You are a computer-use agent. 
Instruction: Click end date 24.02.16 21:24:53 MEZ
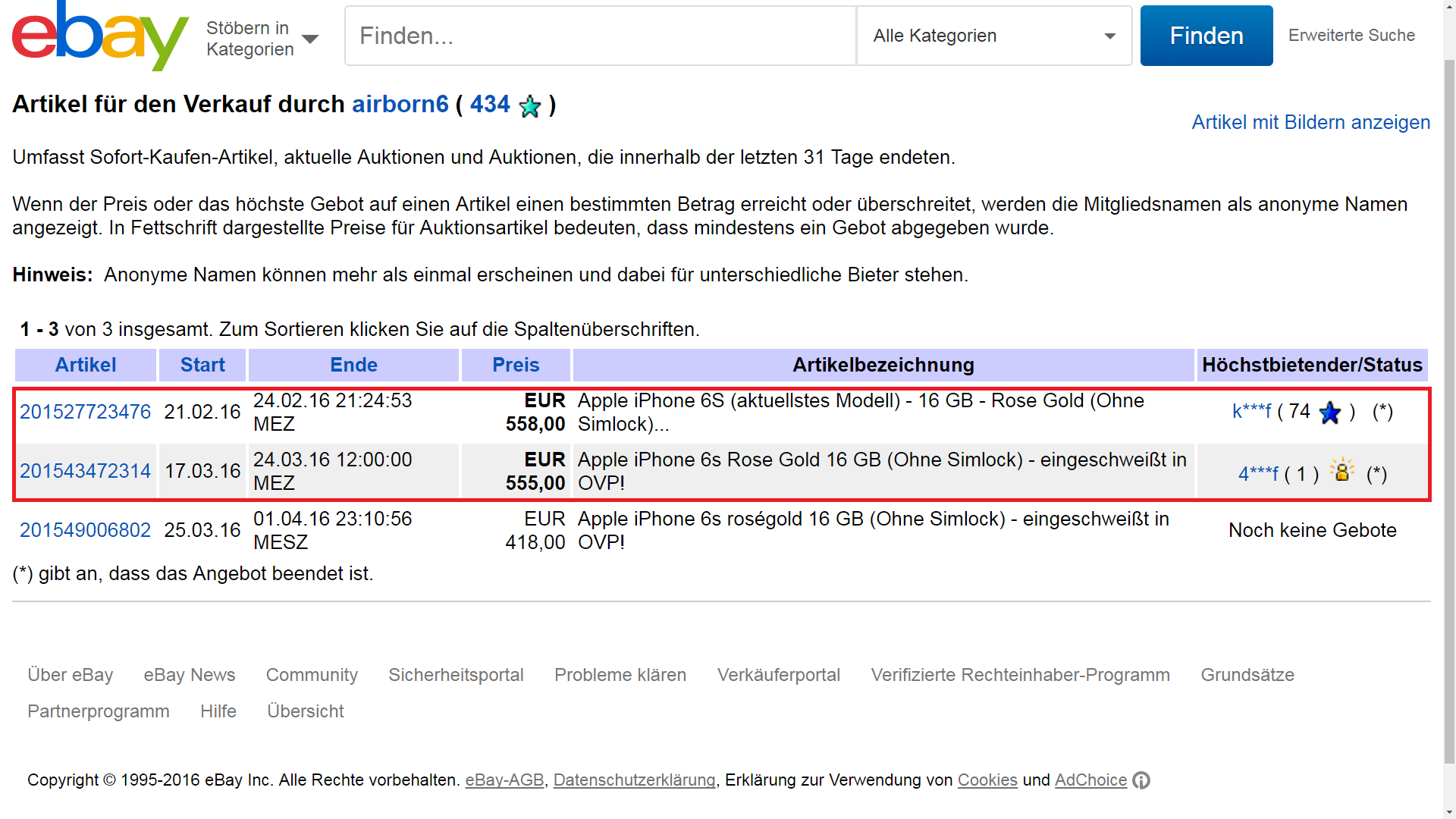(333, 412)
